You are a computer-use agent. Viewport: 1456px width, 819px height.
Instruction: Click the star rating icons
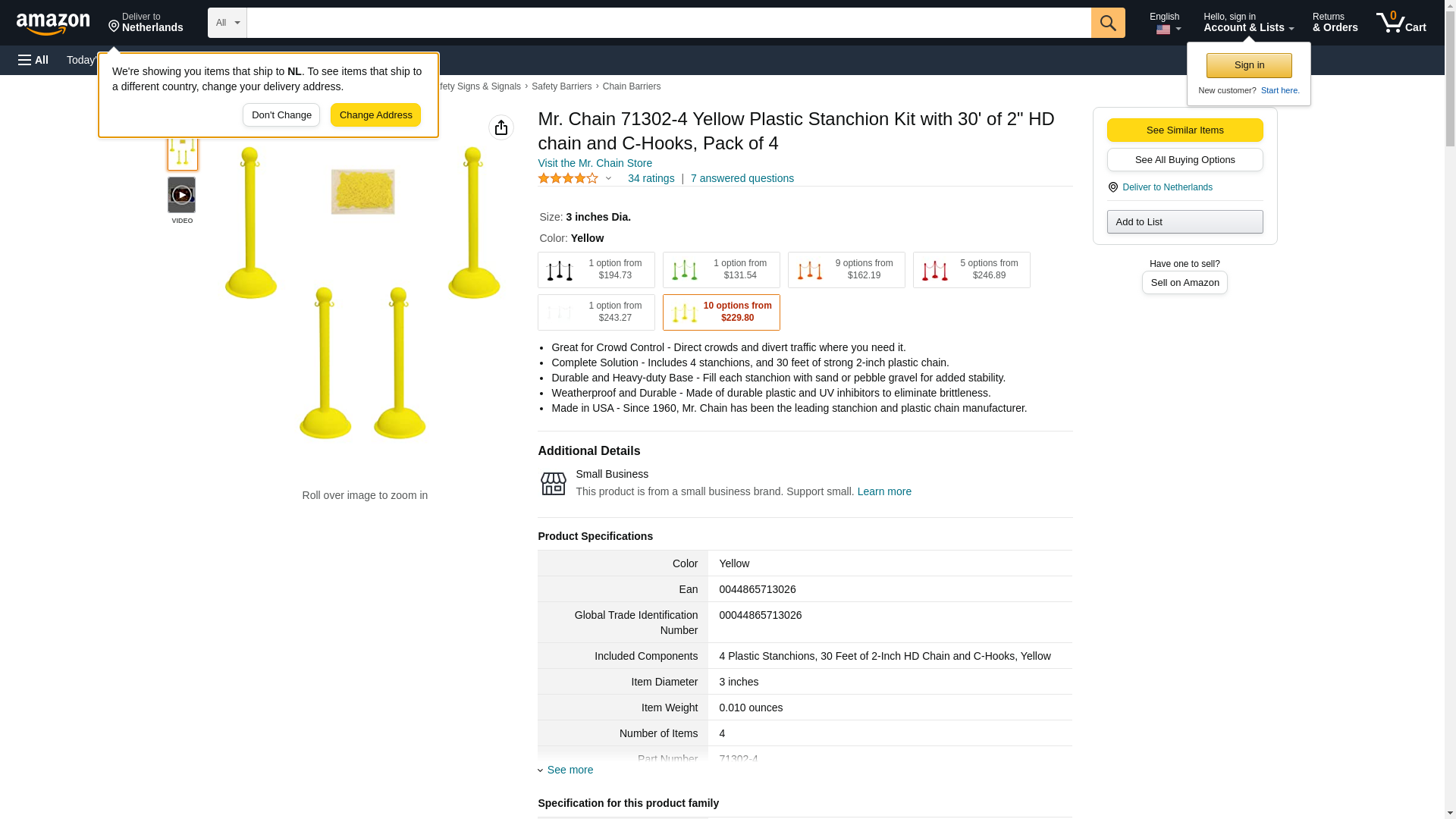tap(568, 178)
